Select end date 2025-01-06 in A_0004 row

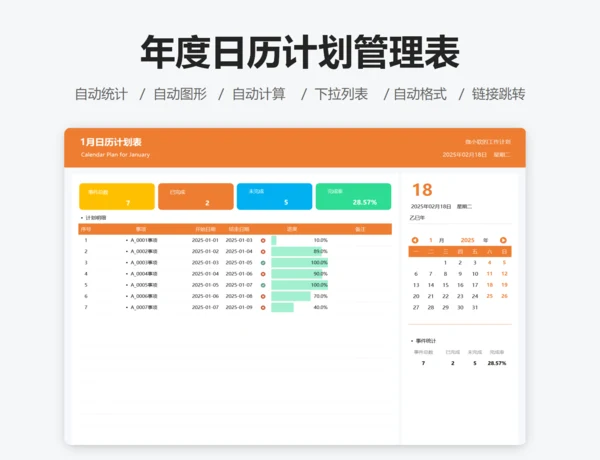pos(239,274)
